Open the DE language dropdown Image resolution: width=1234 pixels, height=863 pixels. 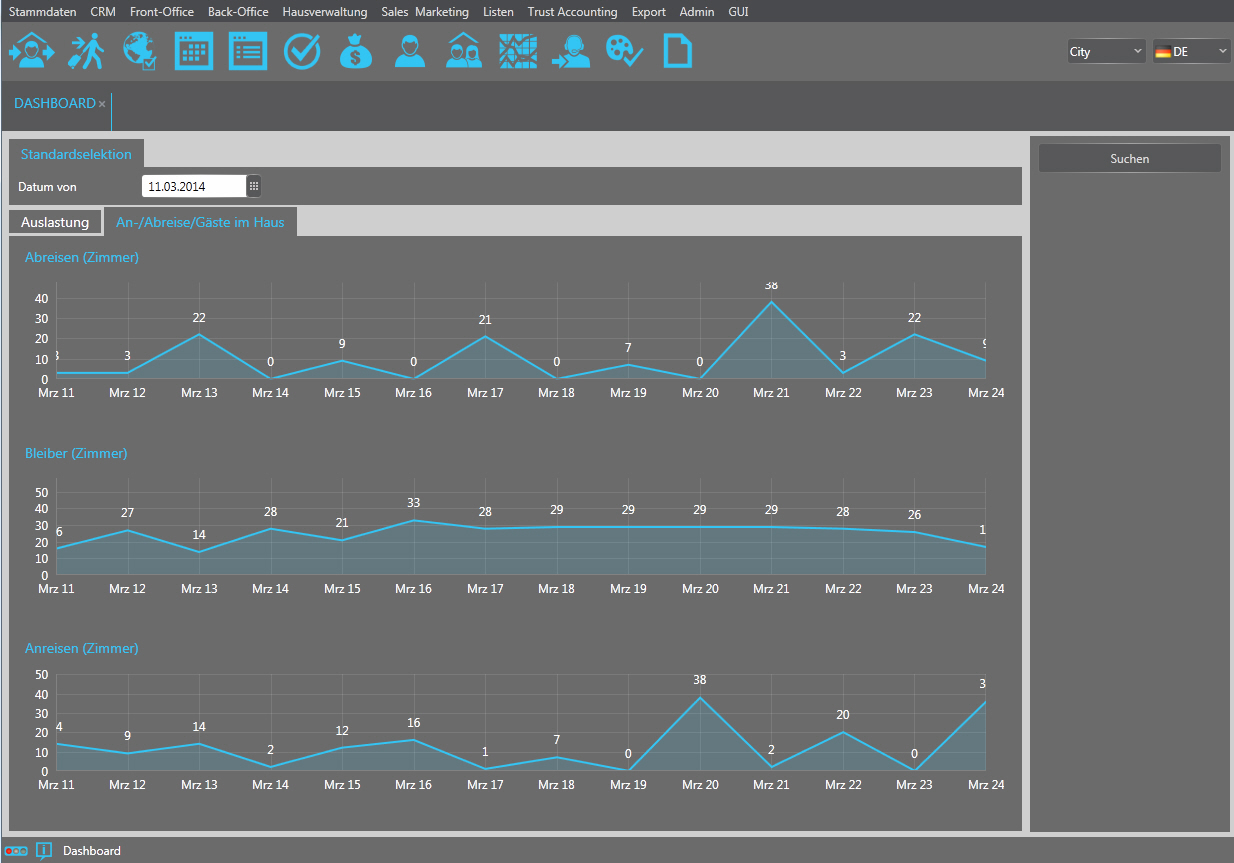(x=1191, y=52)
